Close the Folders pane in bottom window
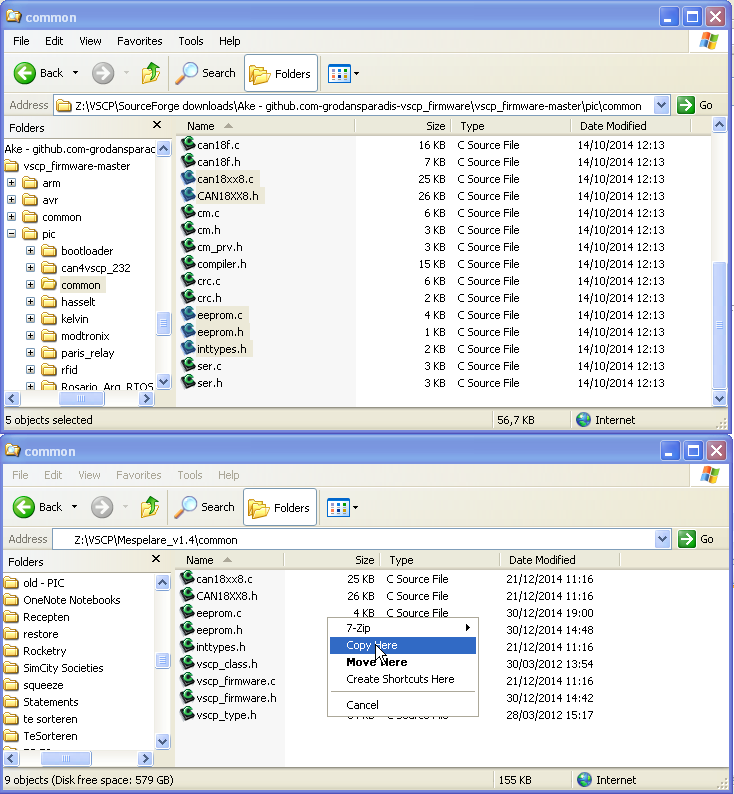Screen dimensions: 734x794 [156, 560]
